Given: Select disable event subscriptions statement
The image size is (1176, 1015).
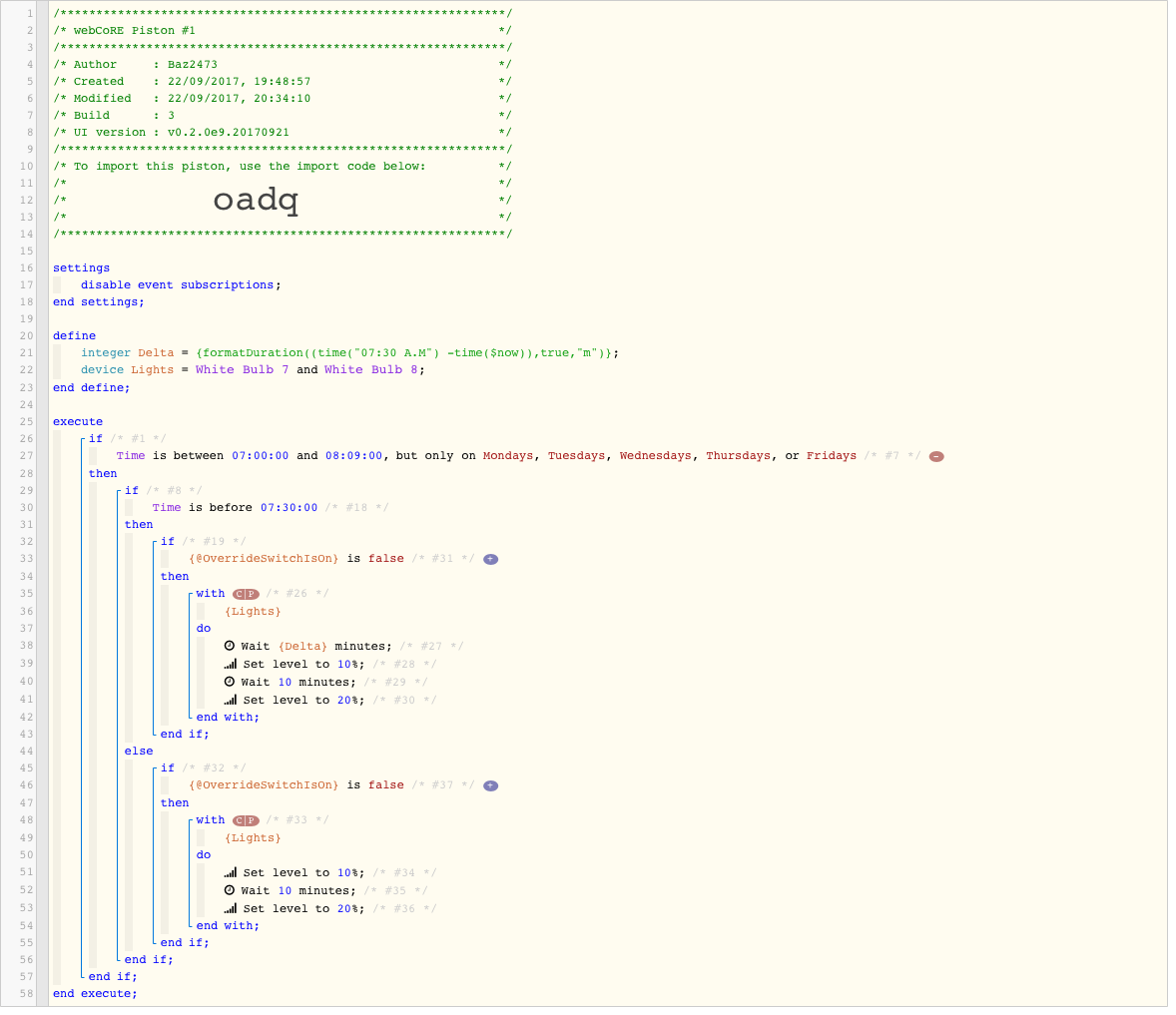Looking at the screenshot, I should tap(181, 284).
